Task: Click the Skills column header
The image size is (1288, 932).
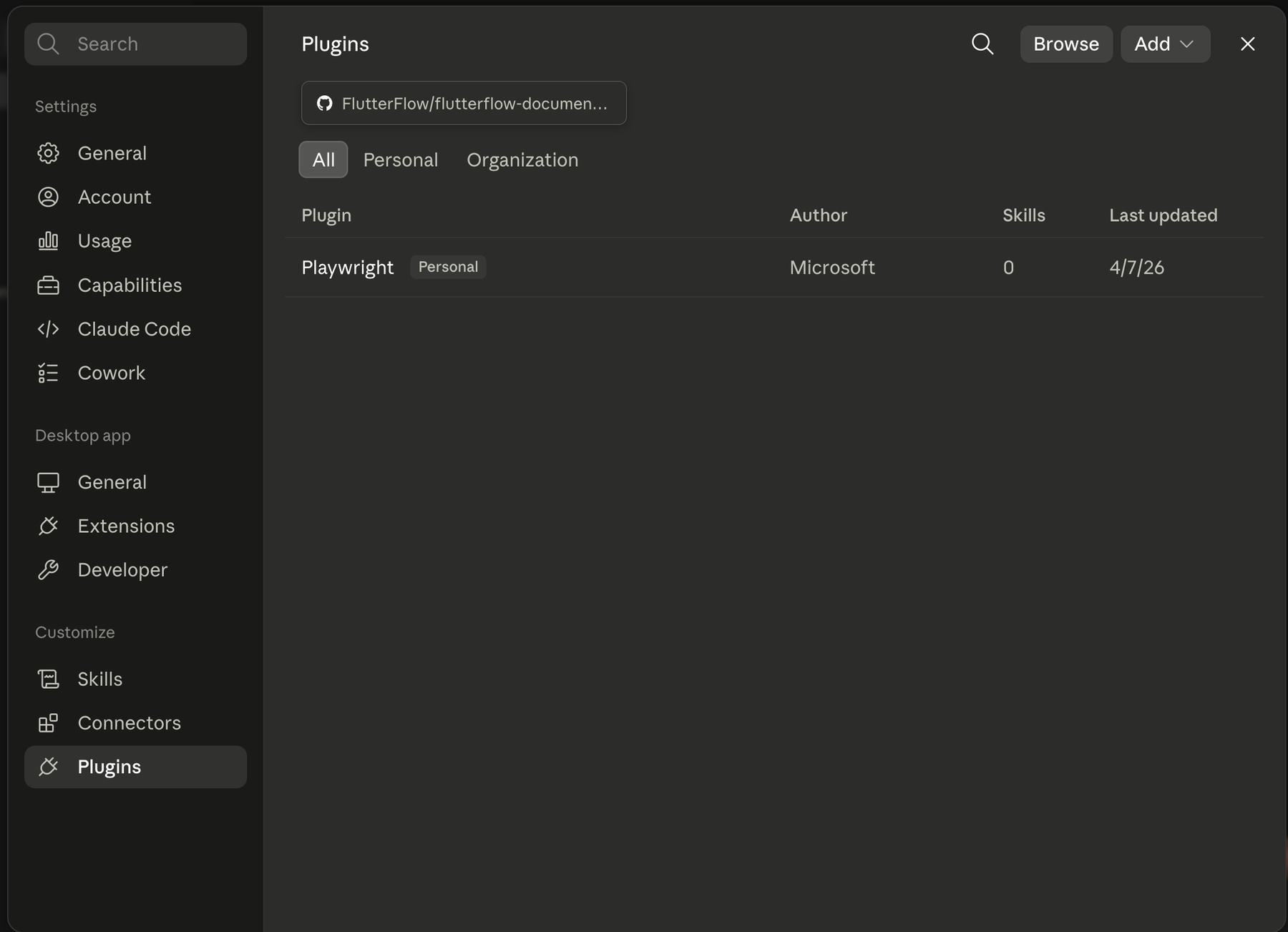Action: click(x=1023, y=215)
